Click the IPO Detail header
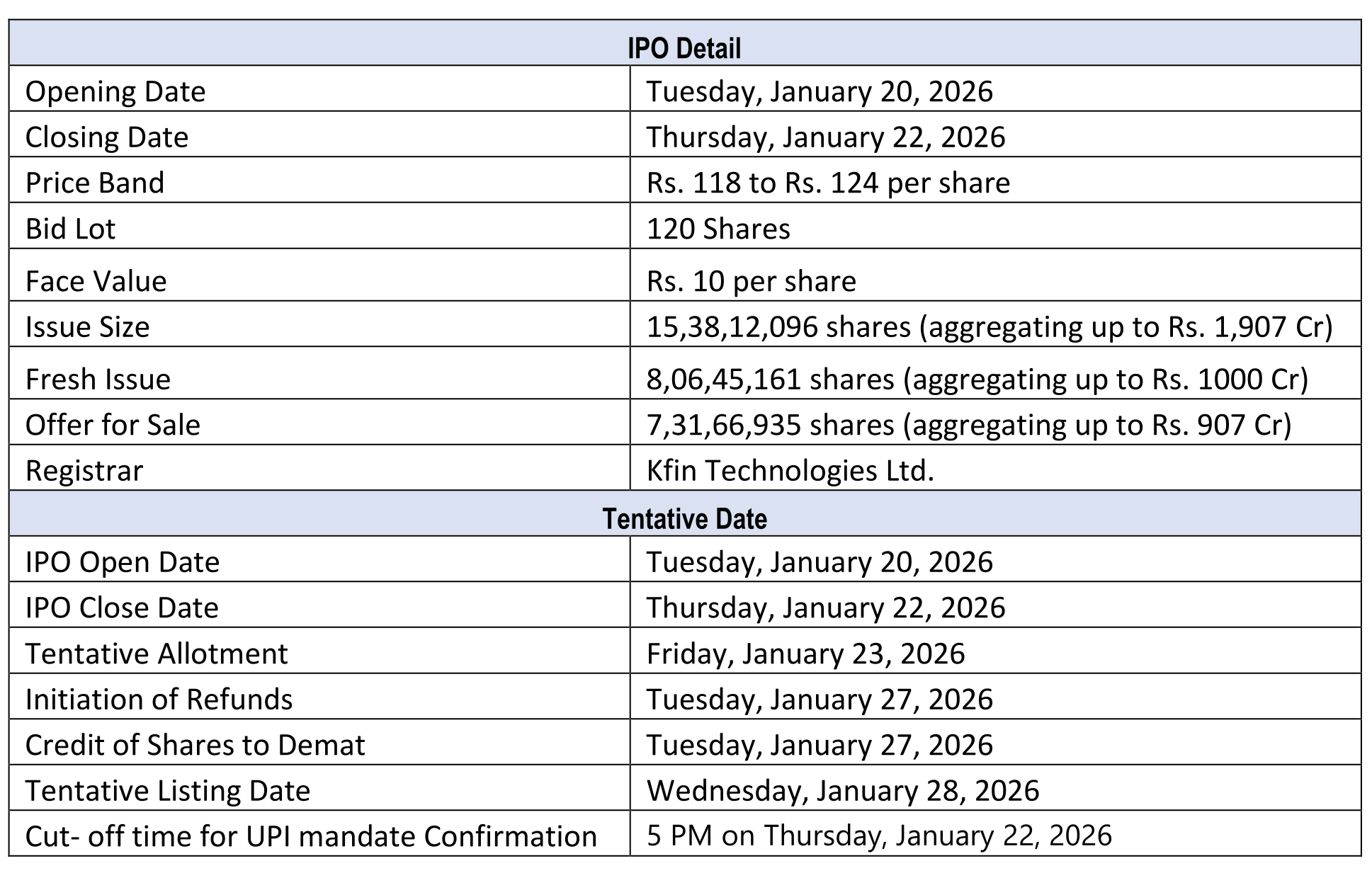Viewport: 1372px width, 878px height. pos(684,48)
